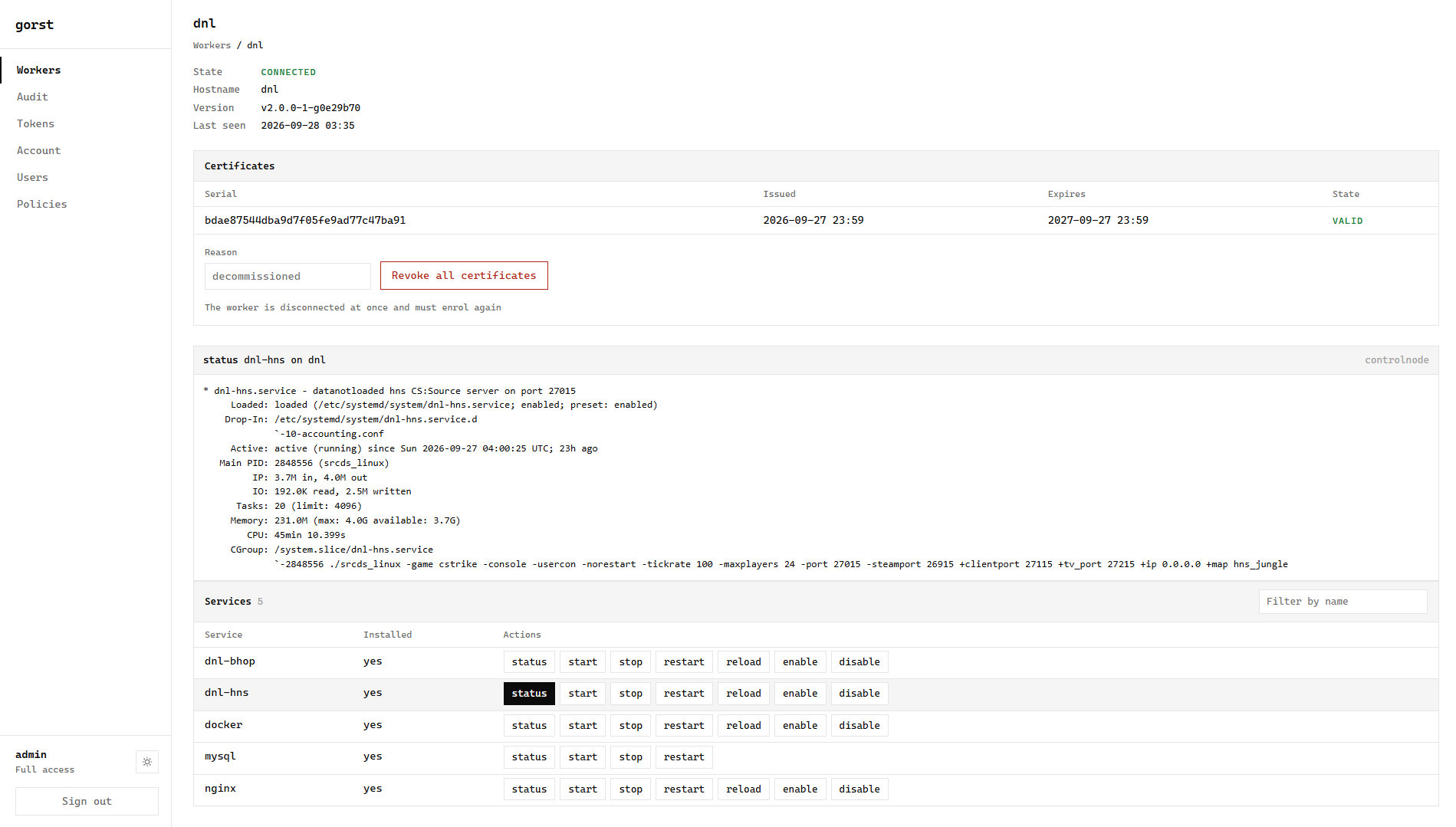Focus the revocation Reason input field

tap(288, 277)
